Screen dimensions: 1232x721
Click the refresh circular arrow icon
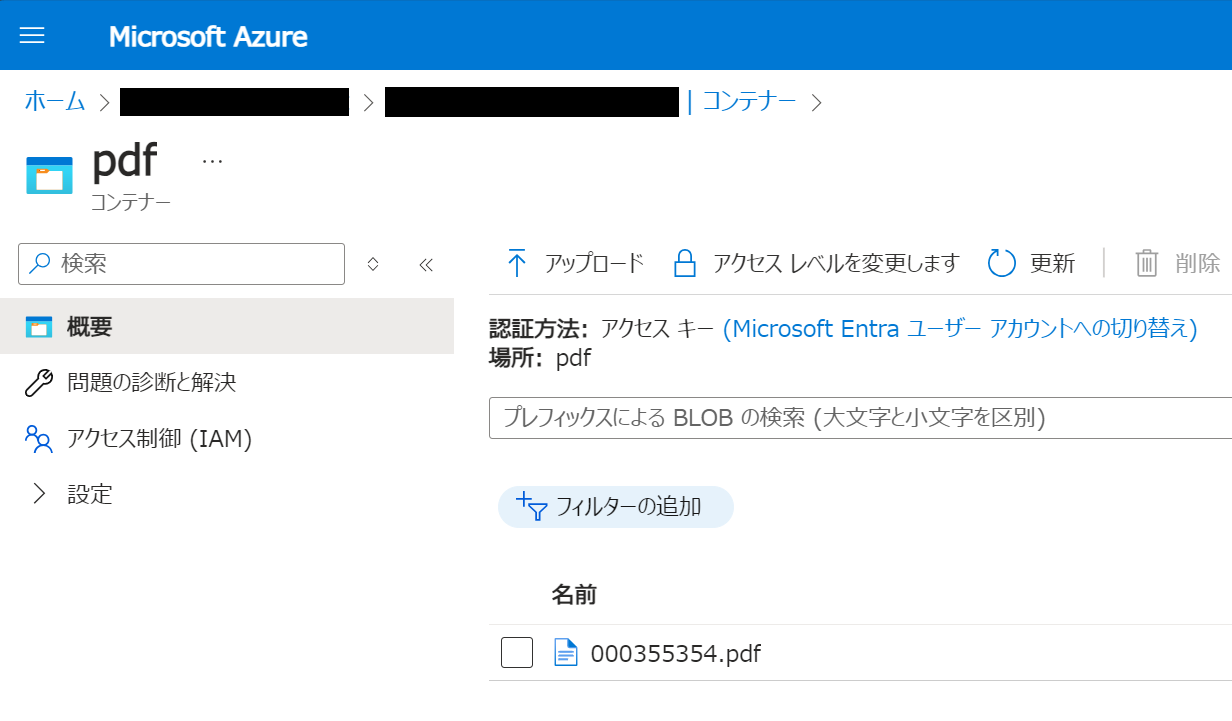tap(1002, 263)
